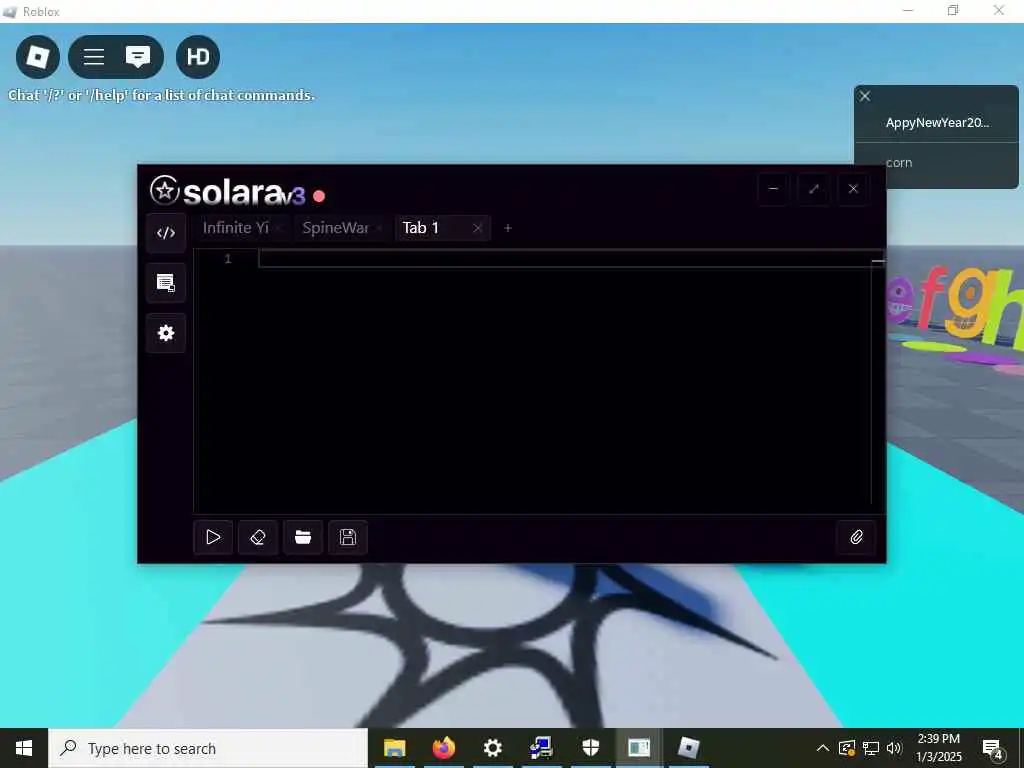Minimize the Solara window
Screen dimensions: 1024x768
(x=773, y=189)
